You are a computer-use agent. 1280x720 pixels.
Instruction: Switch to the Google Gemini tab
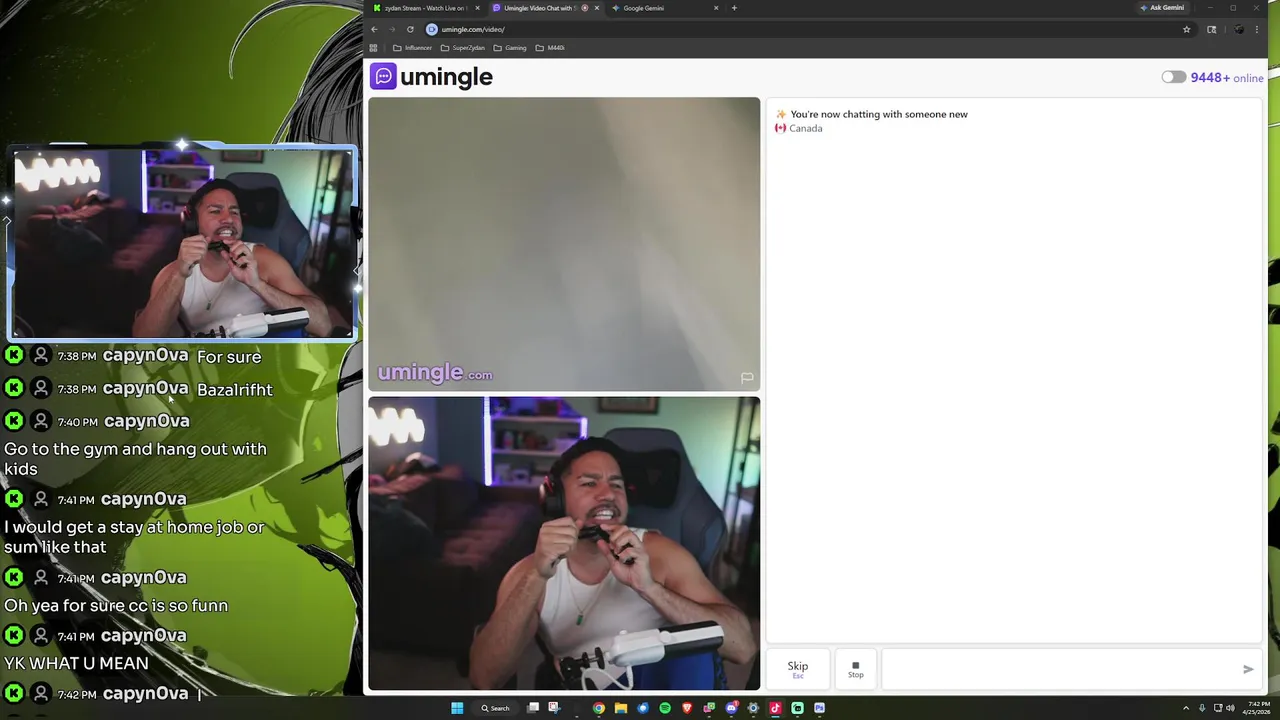click(660, 8)
